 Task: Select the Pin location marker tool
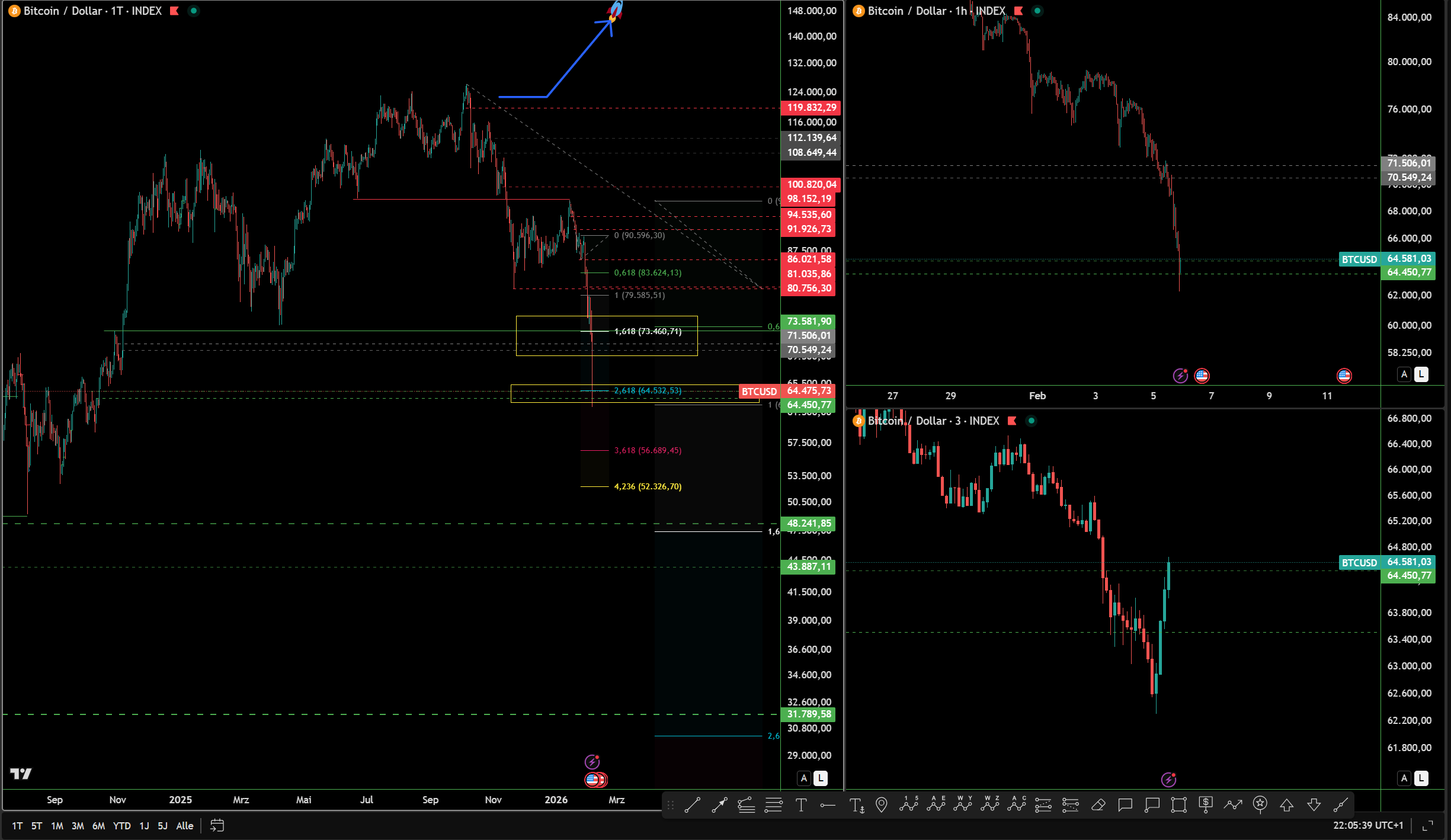(882, 804)
